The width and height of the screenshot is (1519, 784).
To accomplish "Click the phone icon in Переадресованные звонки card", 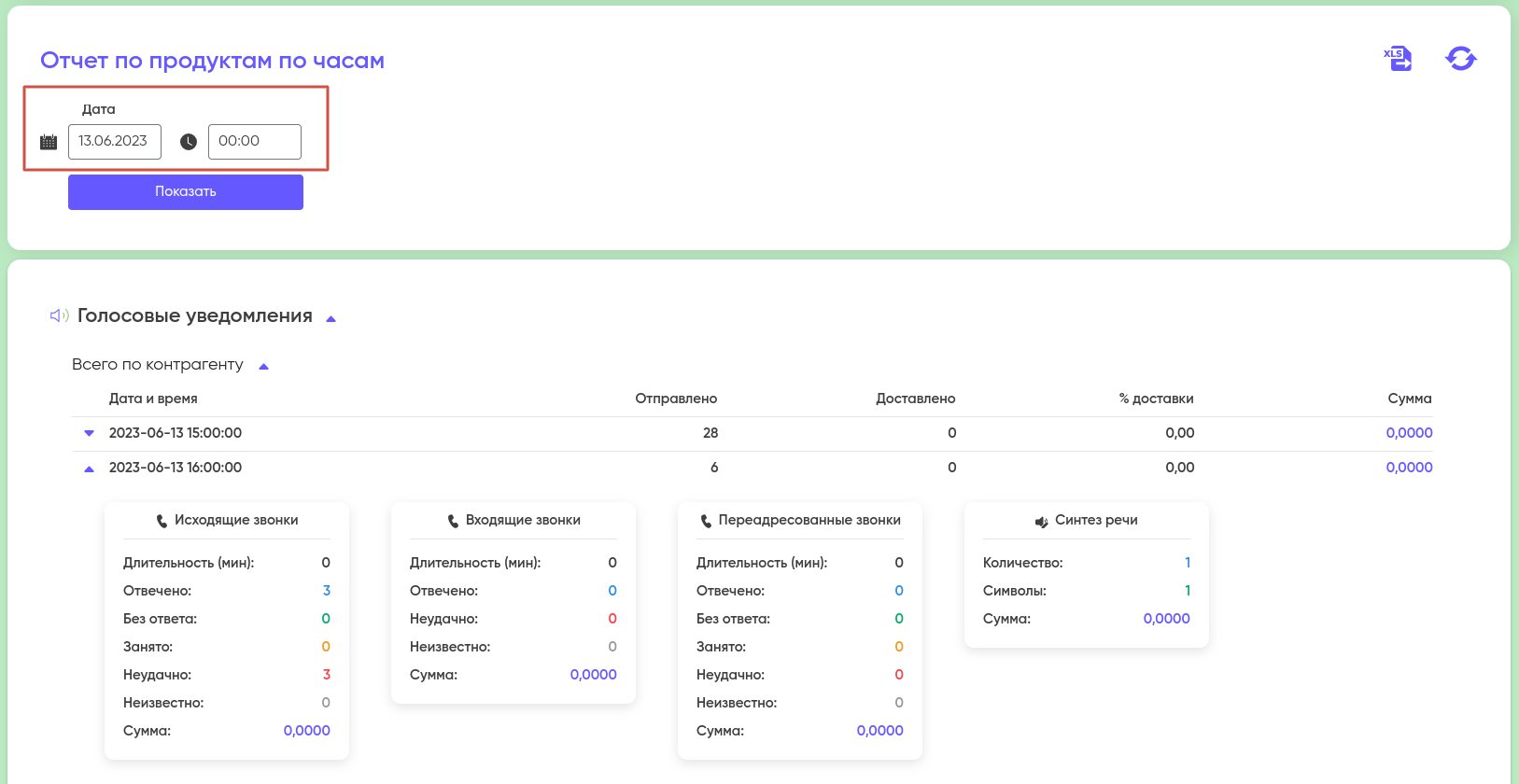I will tap(706, 521).
